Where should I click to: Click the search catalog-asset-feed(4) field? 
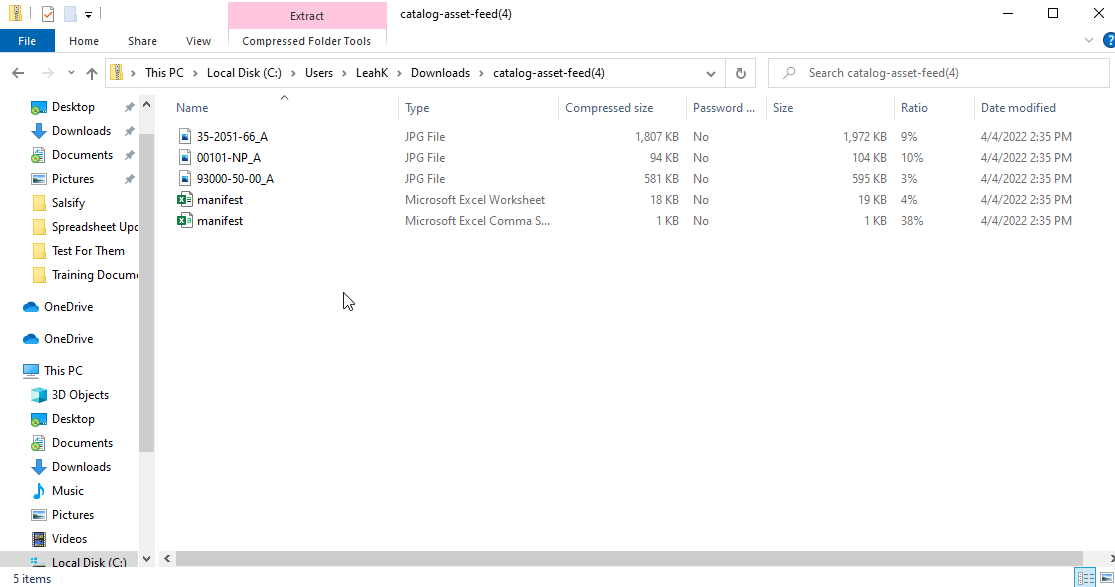(939, 73)
